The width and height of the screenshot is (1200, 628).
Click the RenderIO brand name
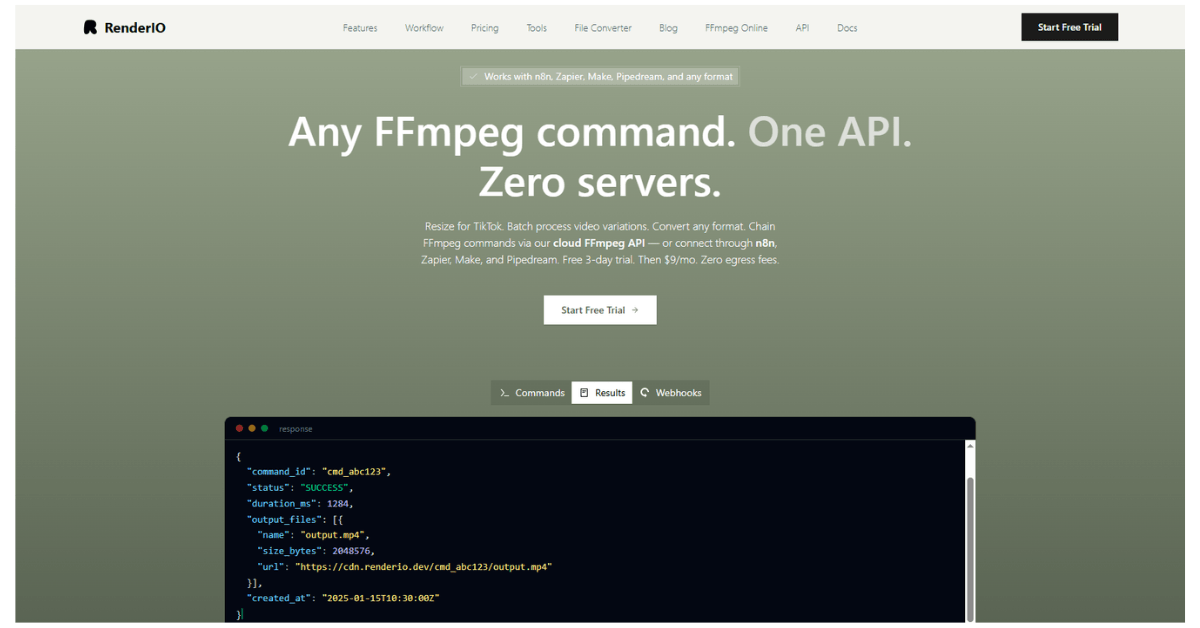pos(135,28)
